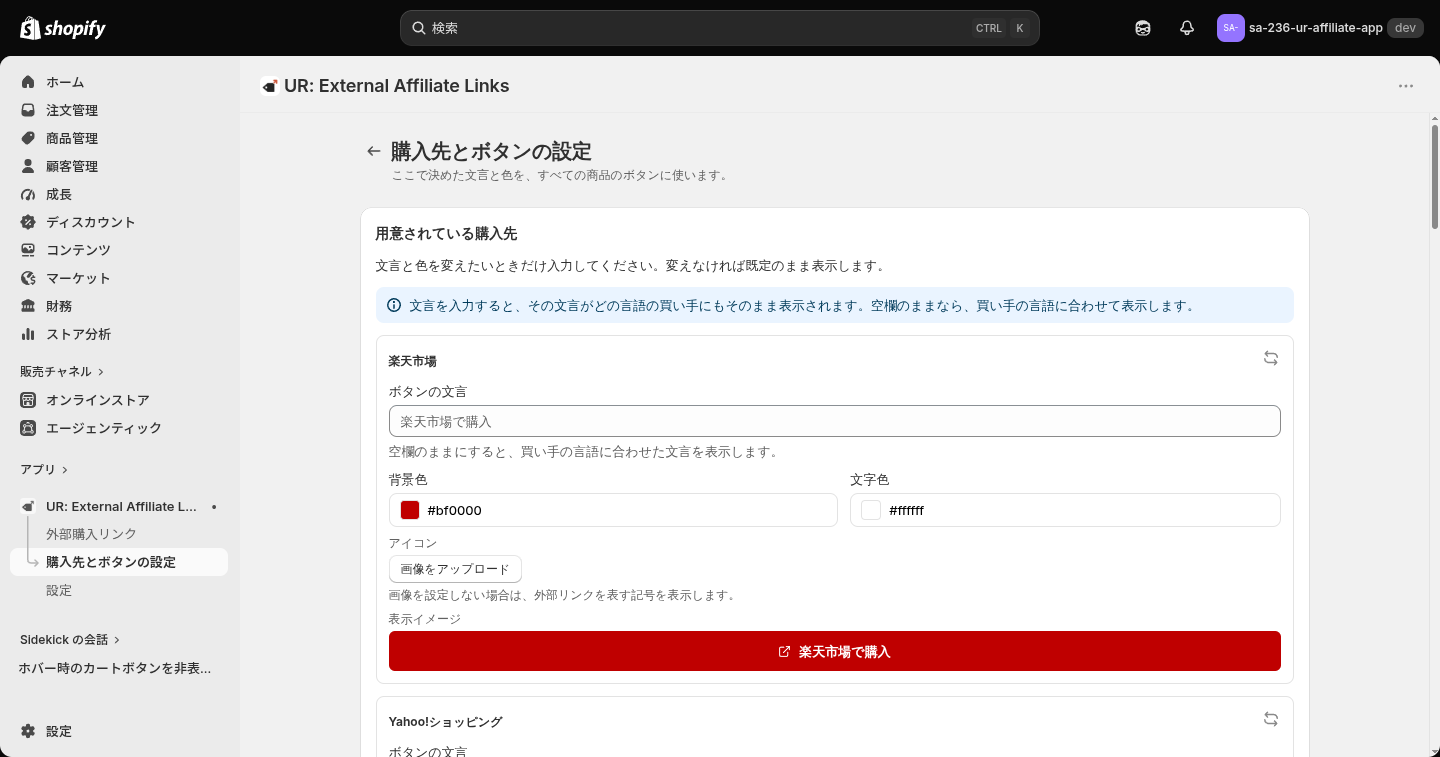Click the 成長 growth icon
The image size is (1440, 757).
[28, 194]
